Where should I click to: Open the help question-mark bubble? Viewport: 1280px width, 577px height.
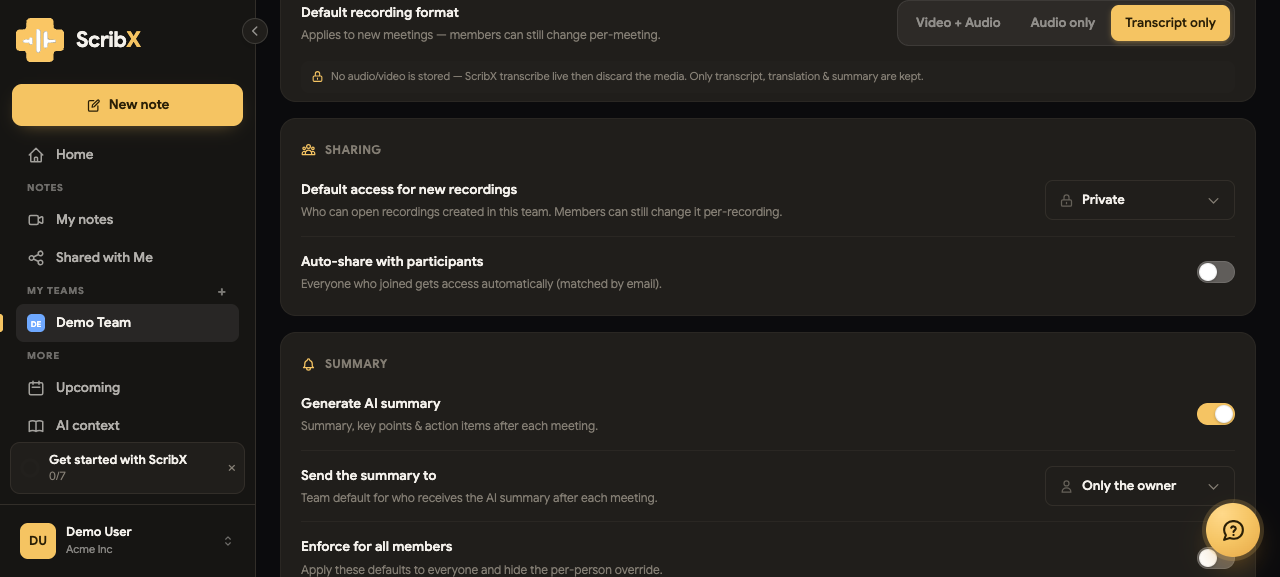tap(1233, 530)
